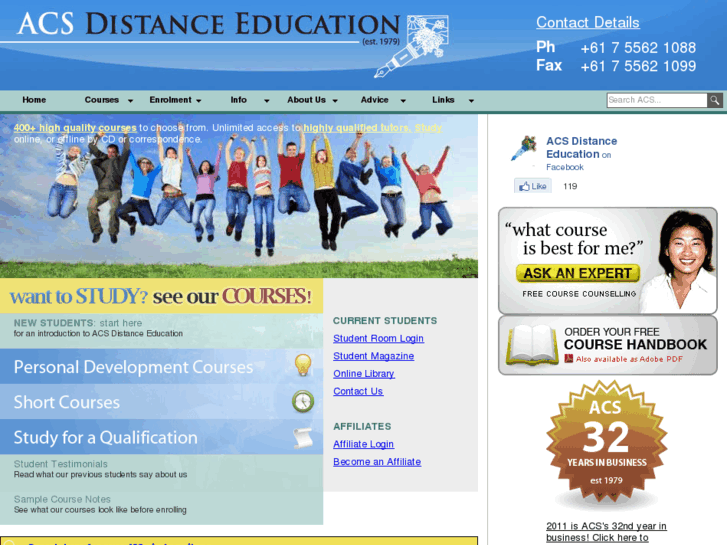Open the Enrolment menu item
727x545 pixels.
click(x=170, y=100)
